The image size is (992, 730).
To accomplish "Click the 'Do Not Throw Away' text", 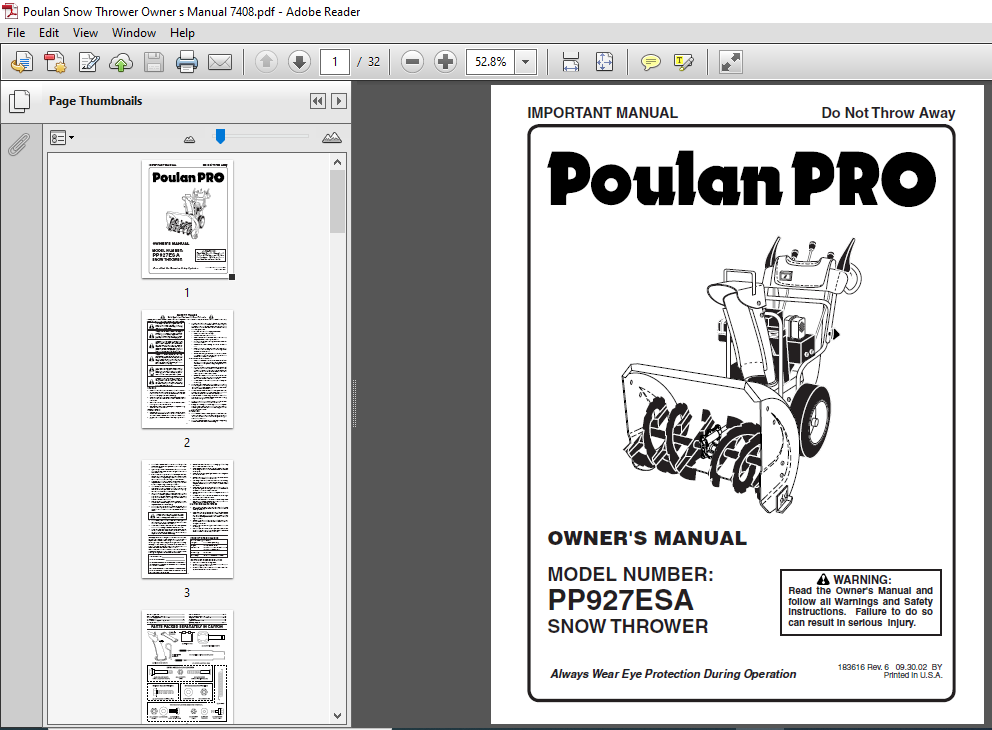I will click(888, 113).
